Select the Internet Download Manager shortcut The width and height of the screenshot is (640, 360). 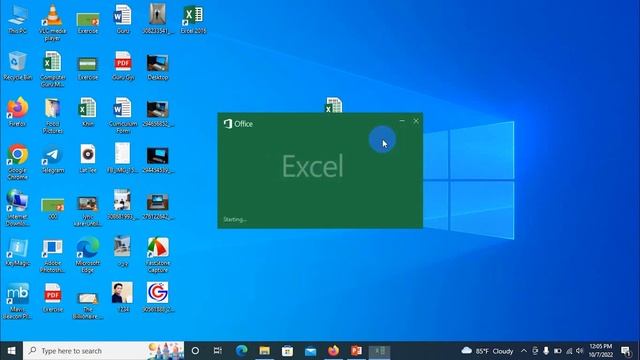[18, 208]
